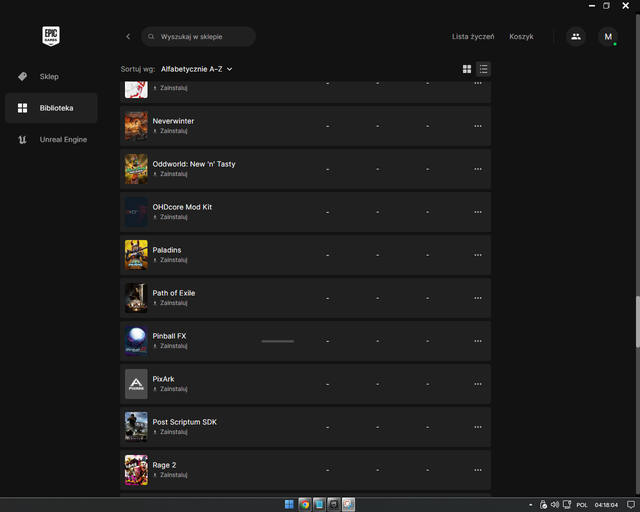The width and height of the screenshot is (640, 512).
Task: Select the OHDcore Mod Kit thumbnail
Action: point(136,212)
